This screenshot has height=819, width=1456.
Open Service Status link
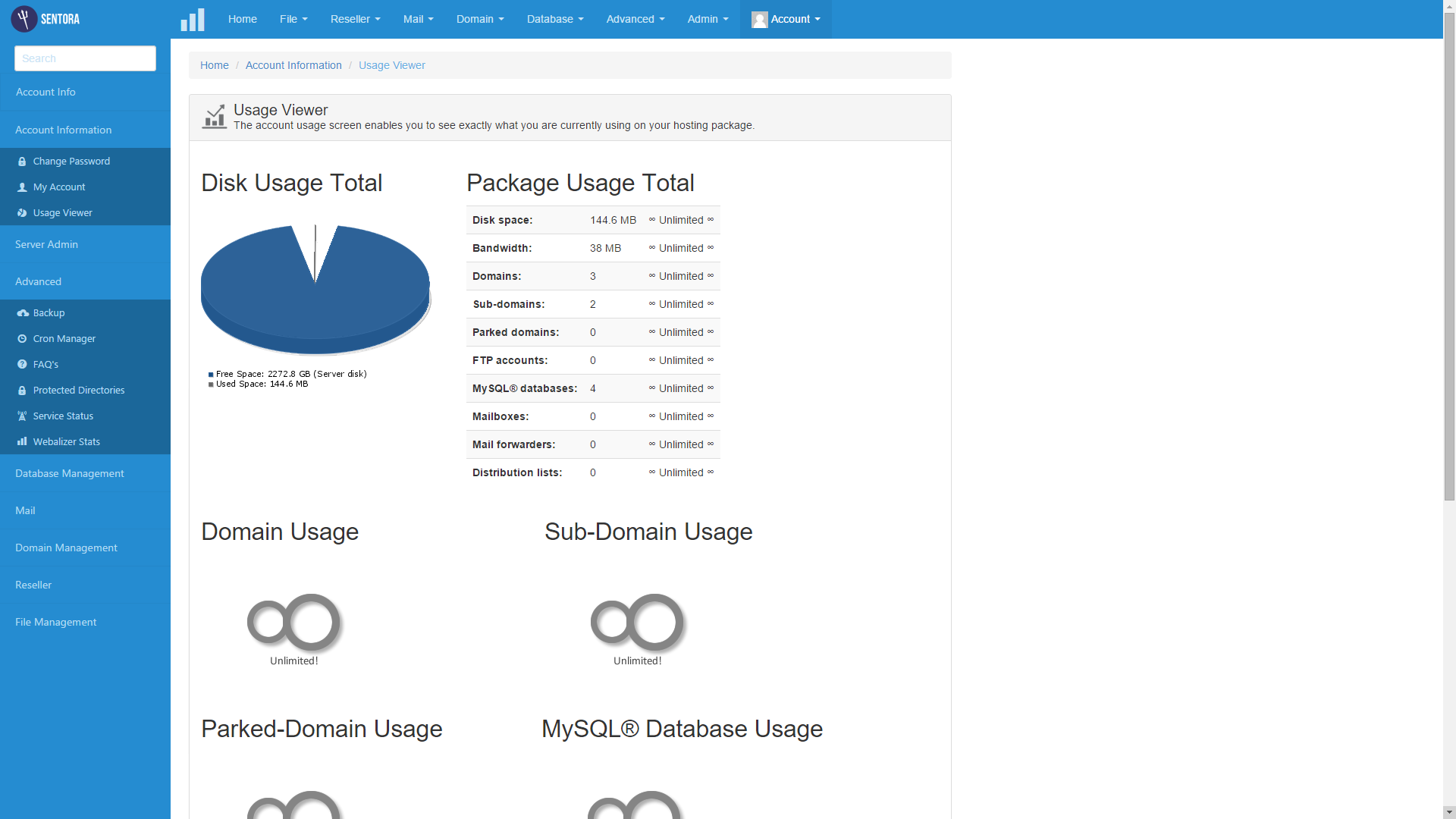63,416
